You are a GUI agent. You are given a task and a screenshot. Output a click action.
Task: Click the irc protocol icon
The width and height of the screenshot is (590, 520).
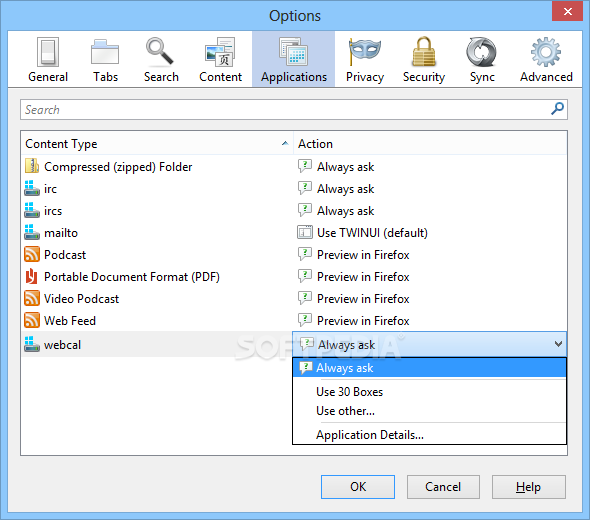(32, 188)
